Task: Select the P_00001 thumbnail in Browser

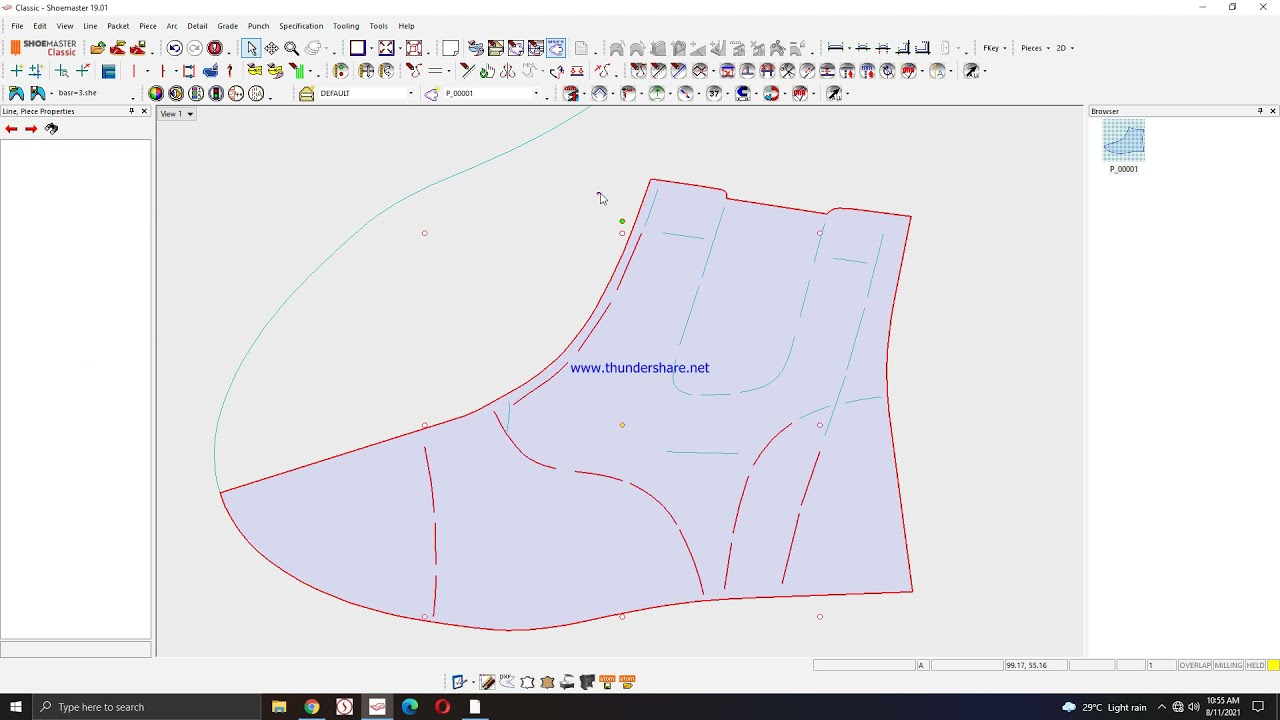Action: coord(1124,140)
